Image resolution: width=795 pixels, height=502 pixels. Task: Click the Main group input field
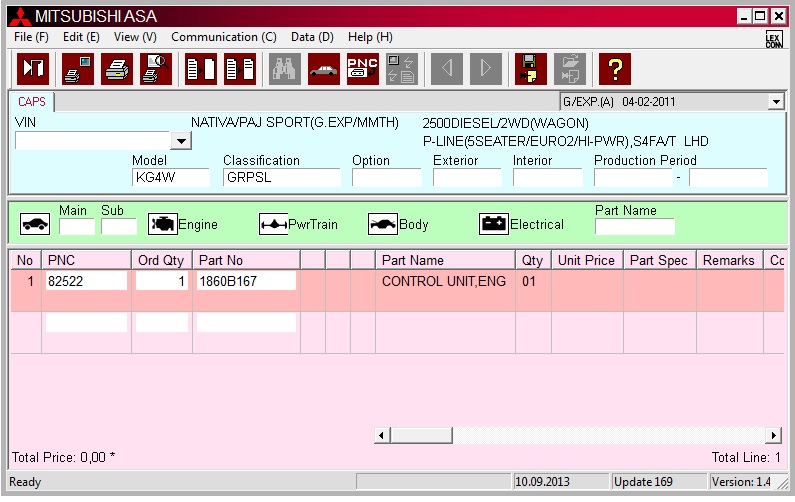(x=77, y=227)
